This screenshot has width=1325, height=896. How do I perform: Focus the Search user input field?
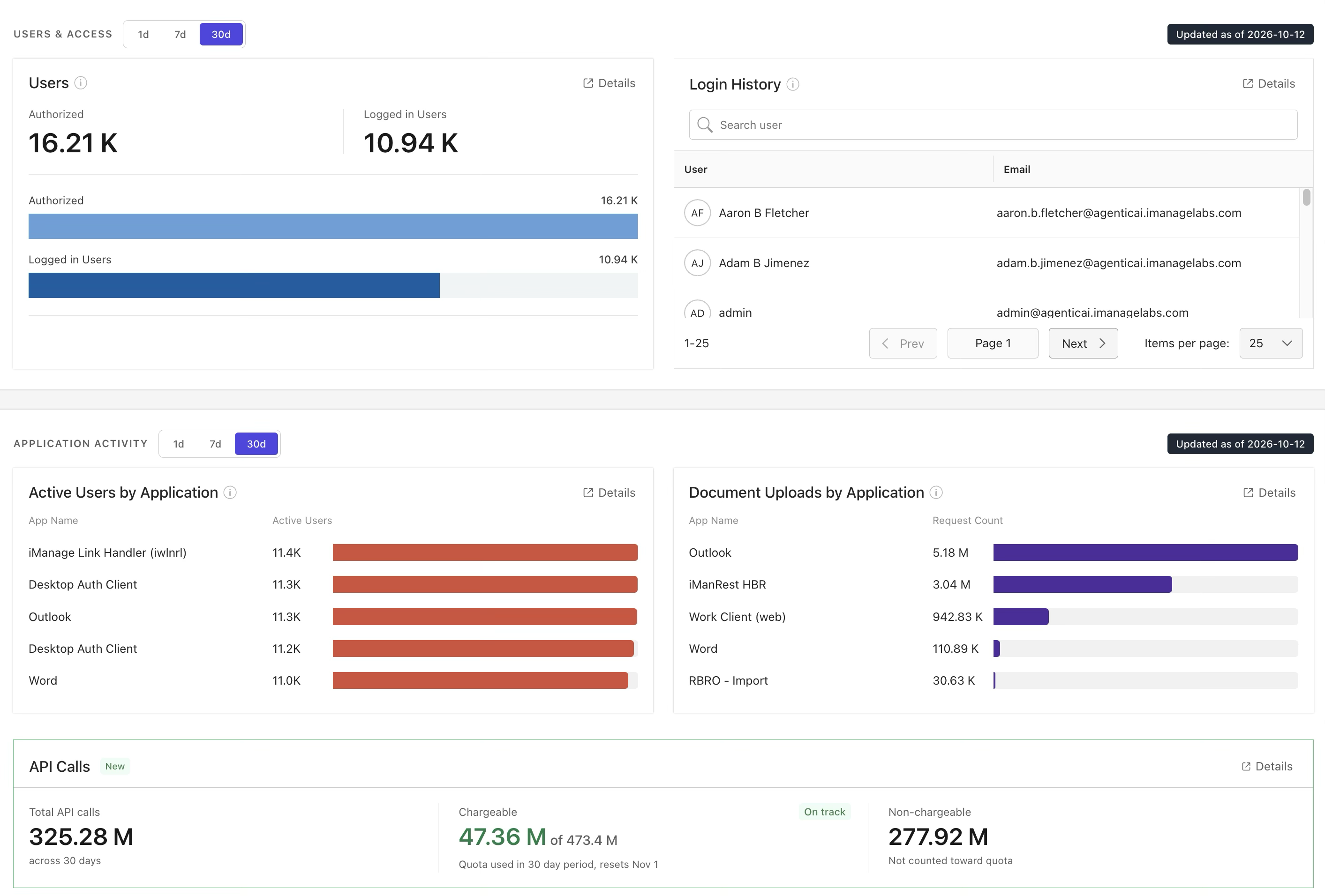click(993, 125)
